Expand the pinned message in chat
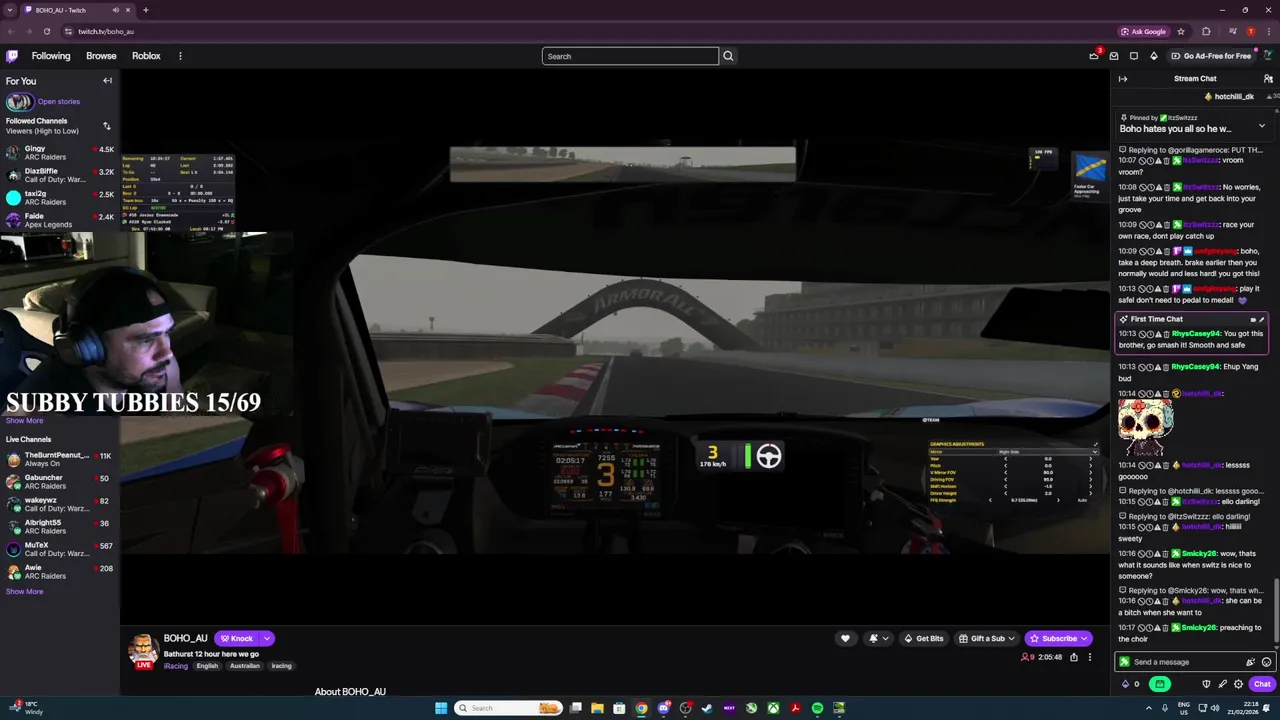This screenshot has height=720, width=1280. tap(1261, 126)
